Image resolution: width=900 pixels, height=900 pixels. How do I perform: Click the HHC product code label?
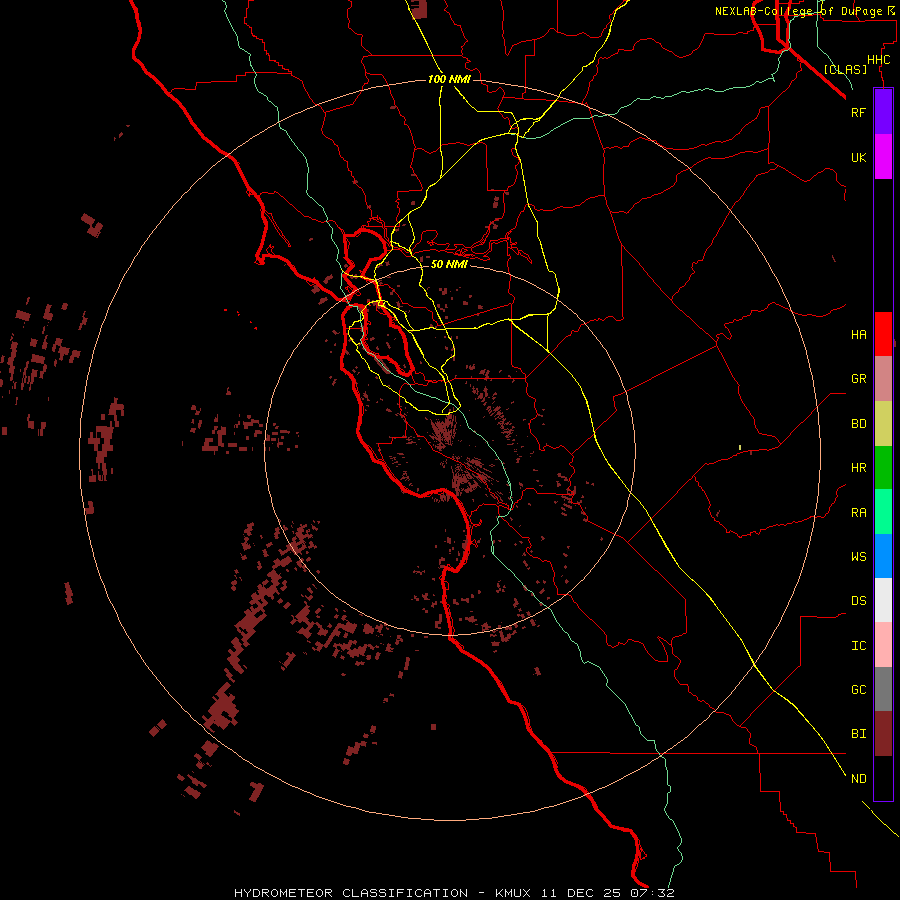pyautogui.click(x=879, y=60)
